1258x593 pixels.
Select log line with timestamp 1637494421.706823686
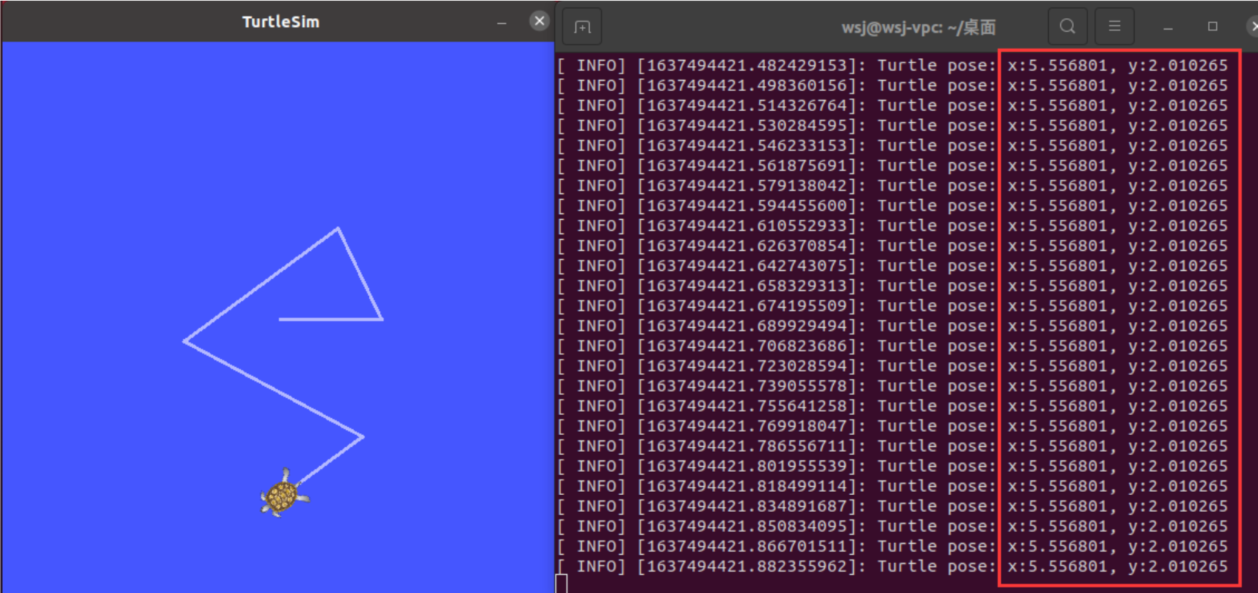(x=893, y=346)
